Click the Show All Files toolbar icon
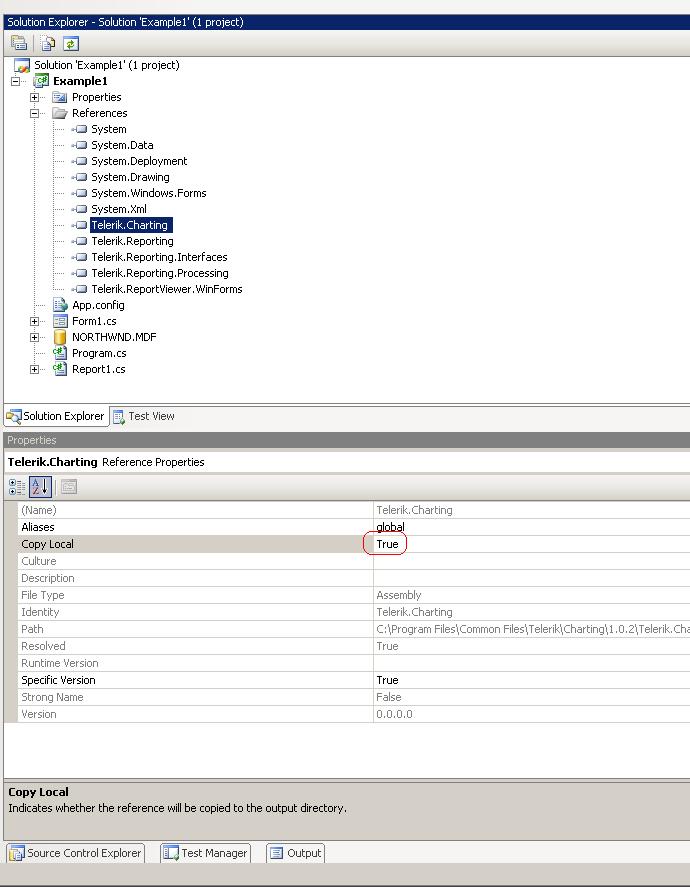The height and width of the screenshot is (887, 690). pyautogui.click(x=48, y=43)
